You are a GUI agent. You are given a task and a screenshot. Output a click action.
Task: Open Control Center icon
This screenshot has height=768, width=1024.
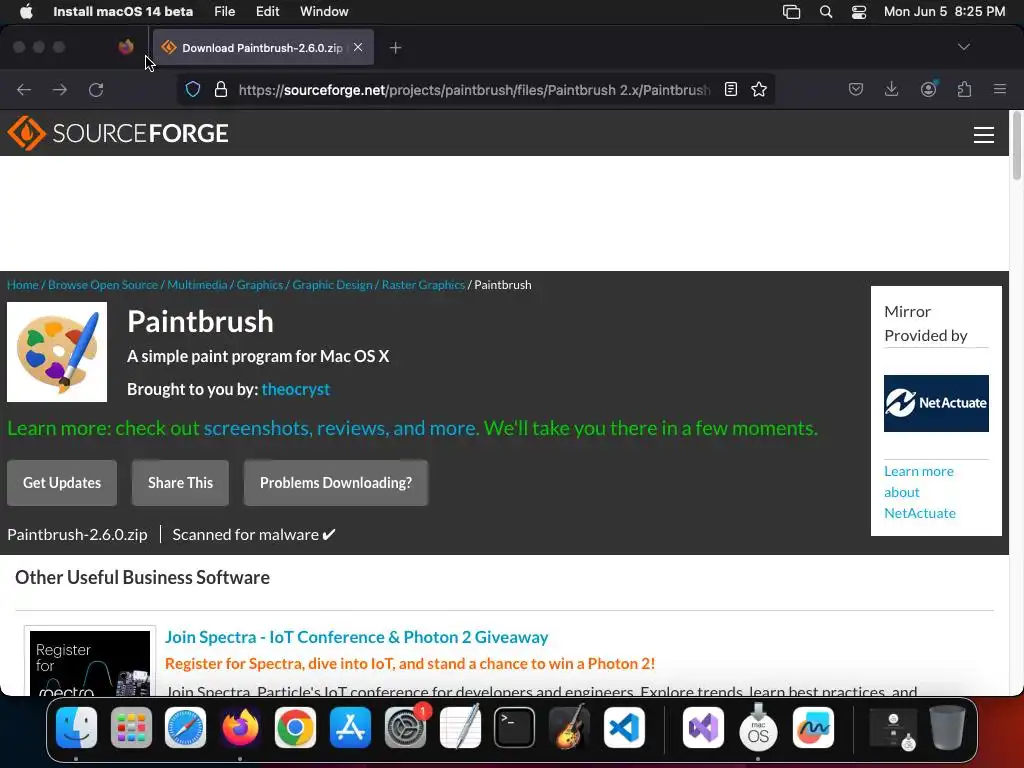coord(859,12)
